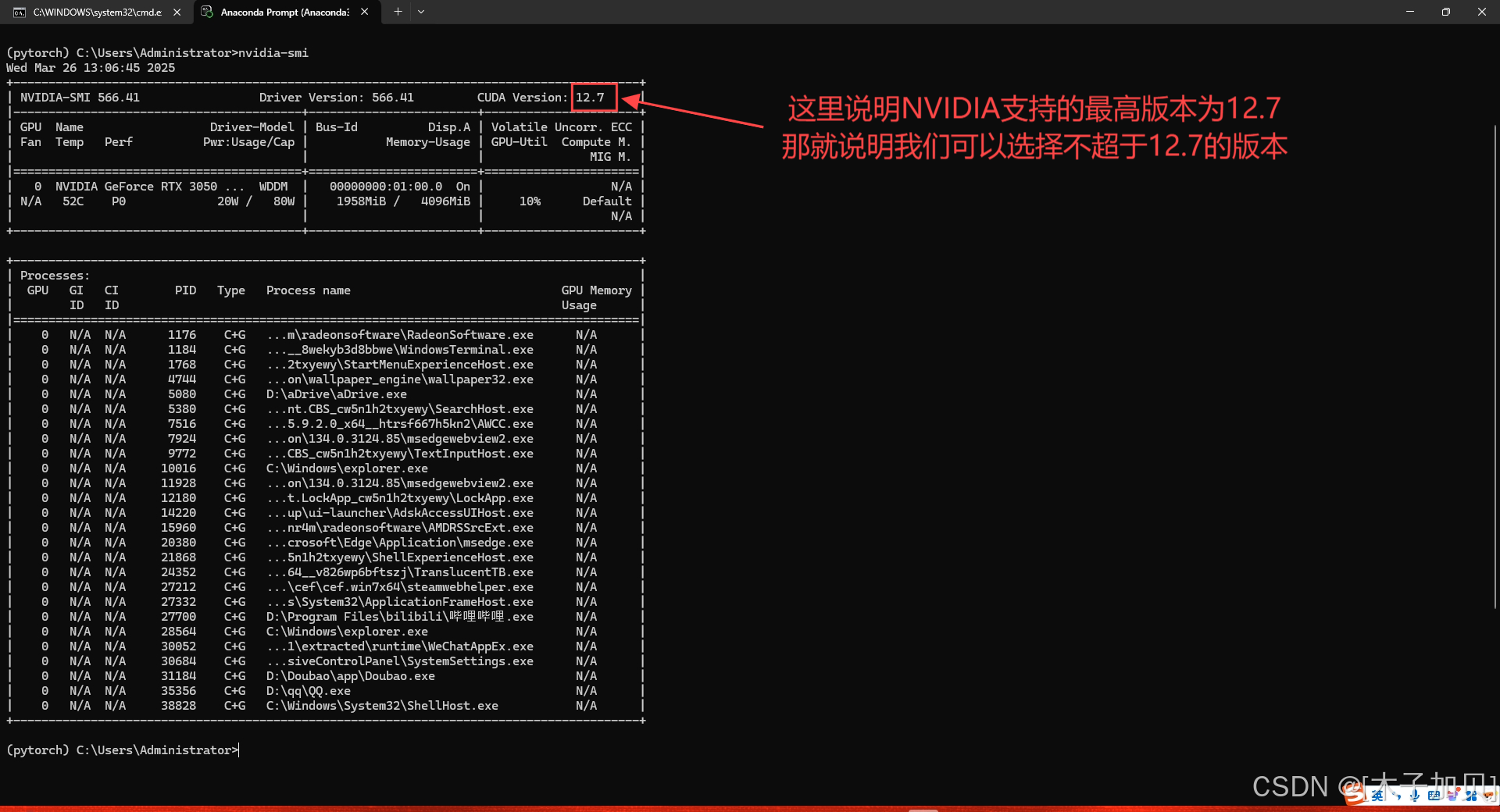The image size is (1500, 812).
Task: Expand the terminal profile dropdown
Action: [421, 12]
